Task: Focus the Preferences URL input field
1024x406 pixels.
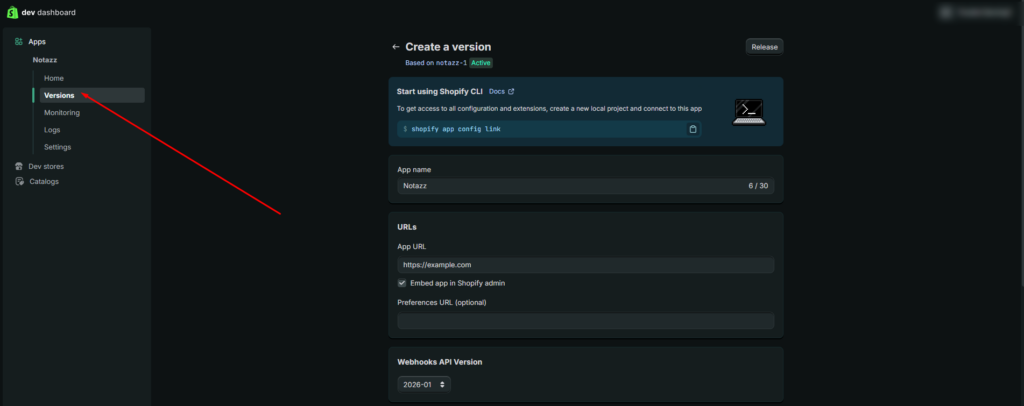Action: [x=585, y=321]
